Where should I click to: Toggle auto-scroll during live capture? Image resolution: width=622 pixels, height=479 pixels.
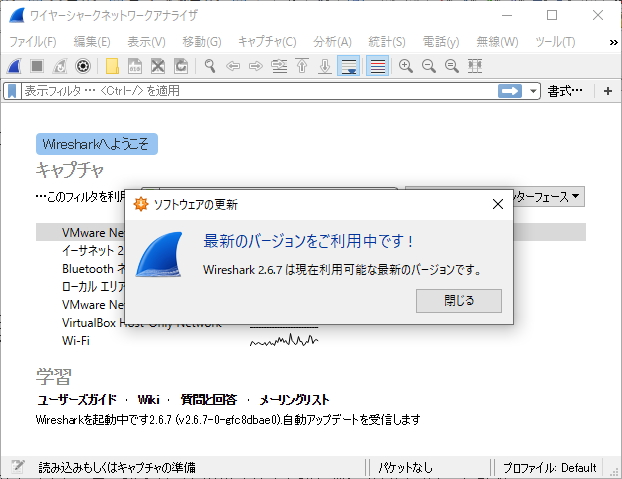click(x=348, y=66)
